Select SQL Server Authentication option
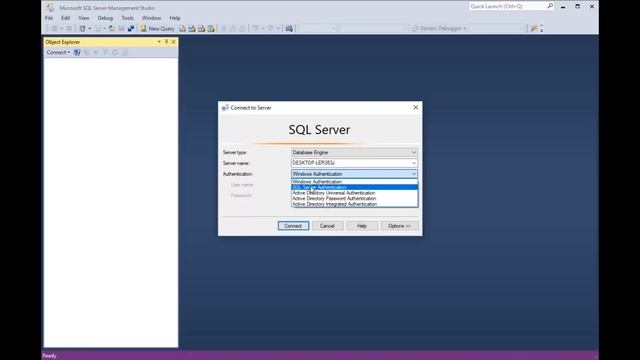 pos(354,187)
